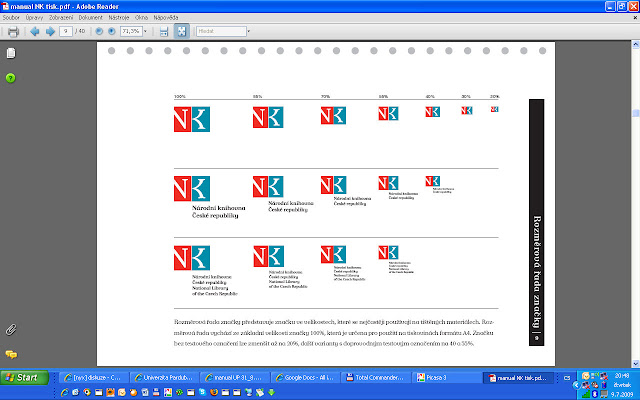640x400 pixels.
Task: Open the Okna menu
Action: (141, 18)
